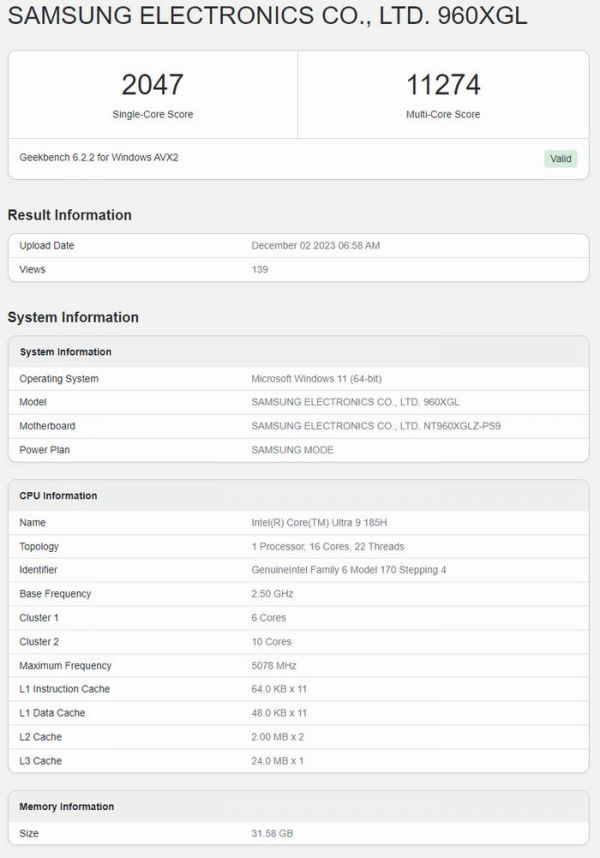Click the SAMSUNG ELECTRONICS 960XGL page title

coord(267,17)
